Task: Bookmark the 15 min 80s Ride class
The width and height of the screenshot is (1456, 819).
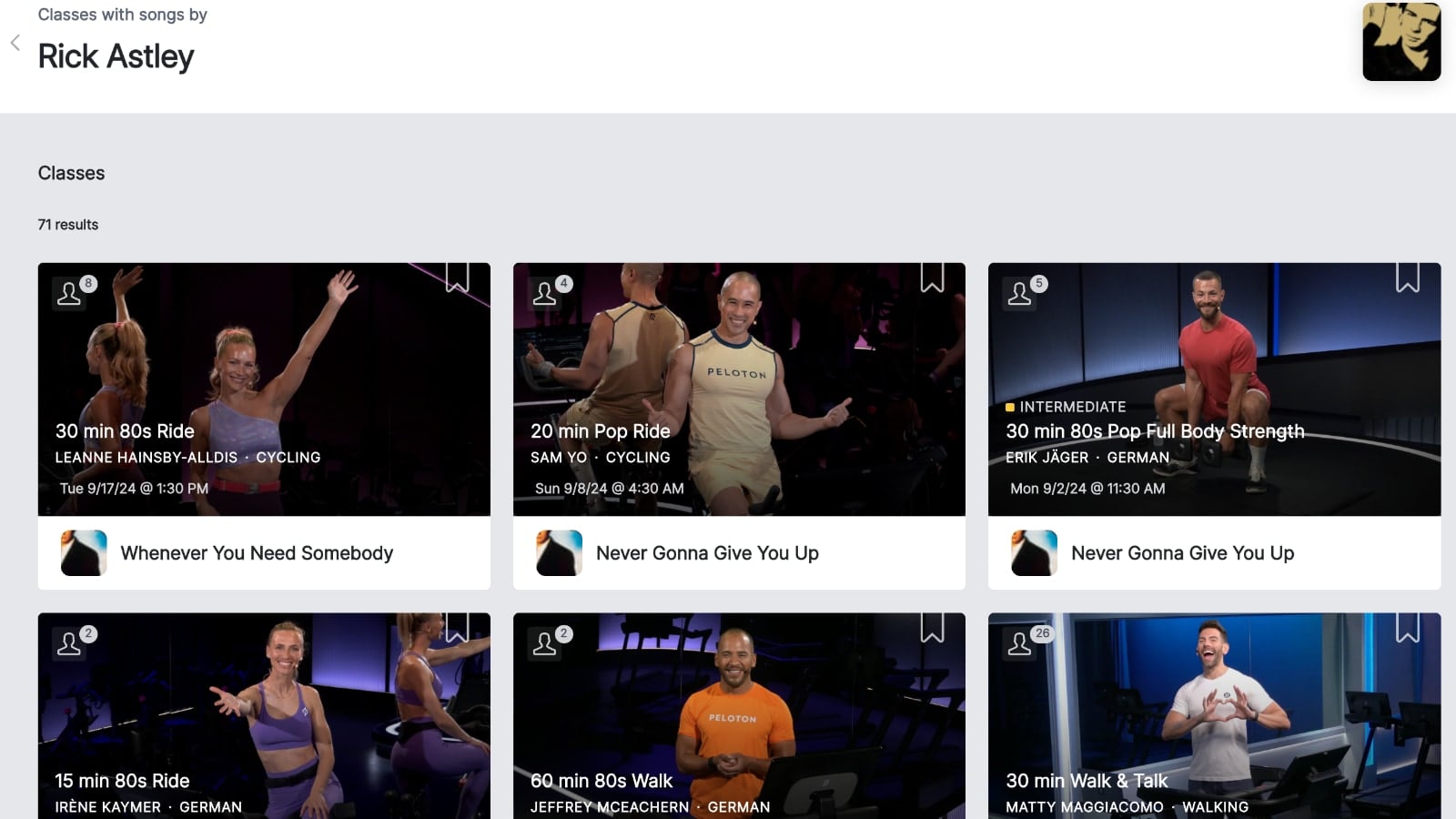Action: 457,627
